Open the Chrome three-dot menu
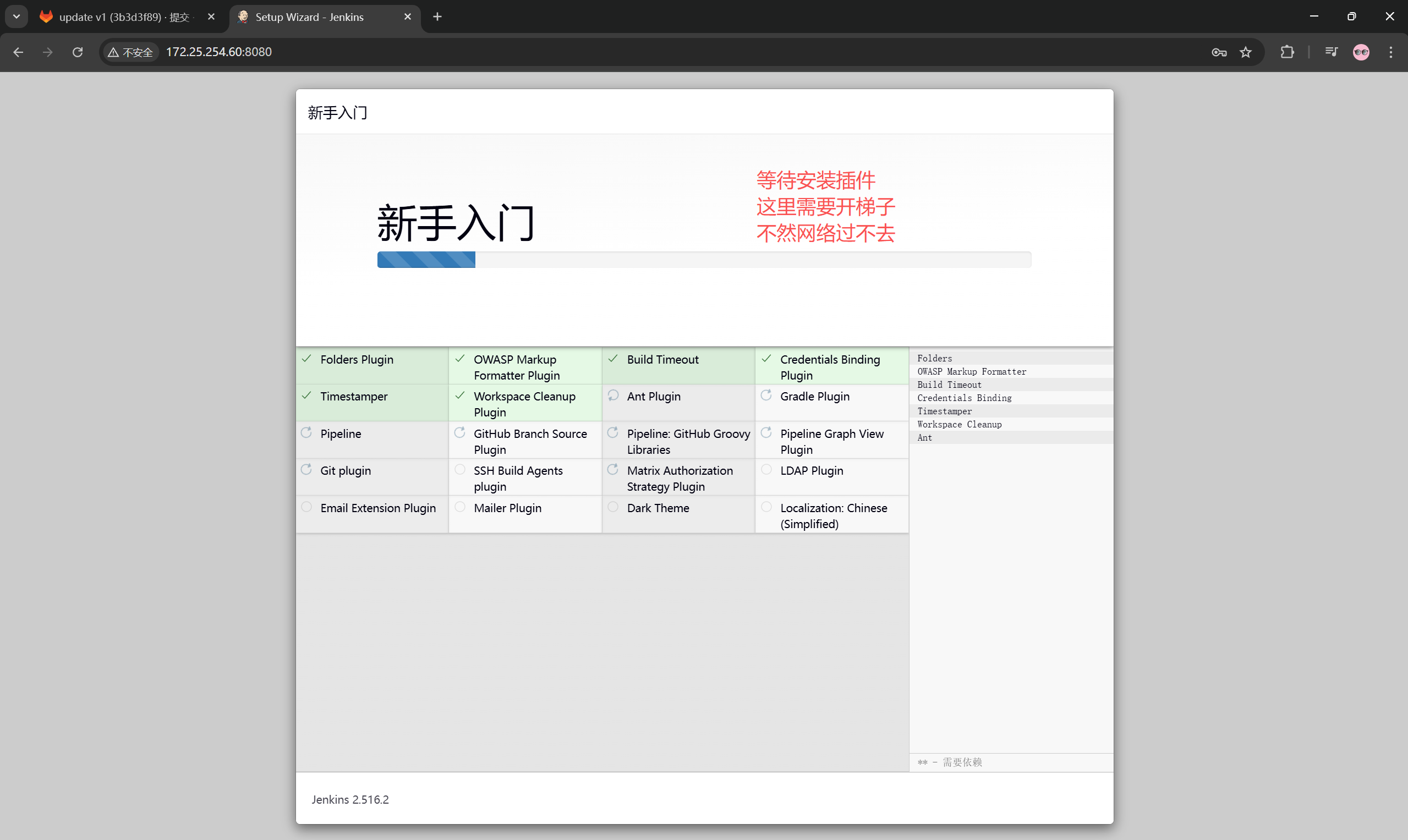Image resolution: width=1408 pixels, height=840 pixels. (x=1390, y=52)
